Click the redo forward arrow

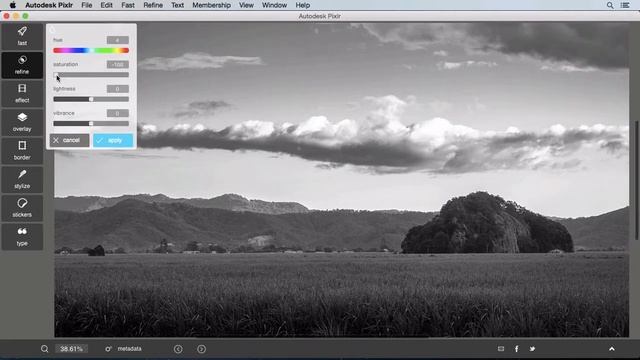[201, 349]
